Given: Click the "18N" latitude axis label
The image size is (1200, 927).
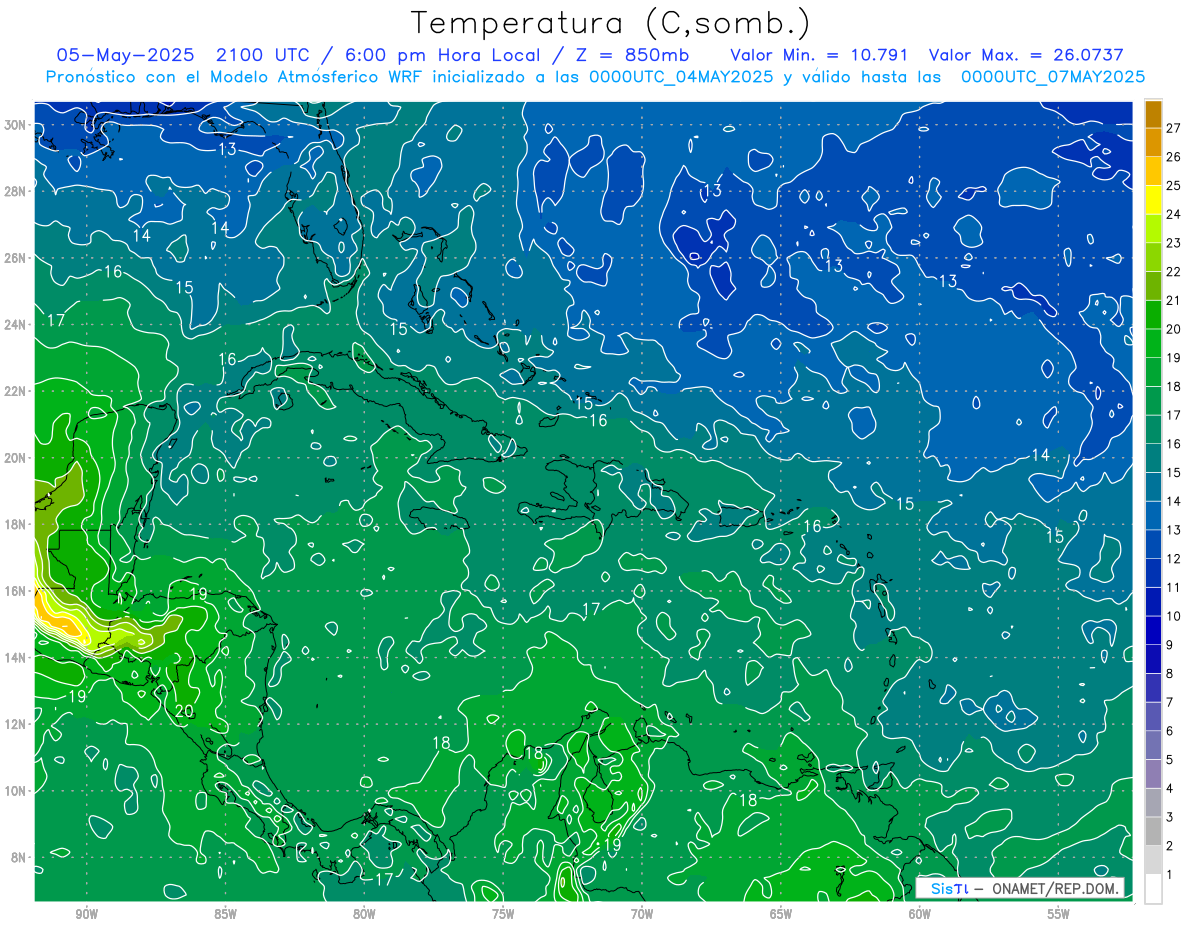Looking at the screenshot, I should coord(16,524).
